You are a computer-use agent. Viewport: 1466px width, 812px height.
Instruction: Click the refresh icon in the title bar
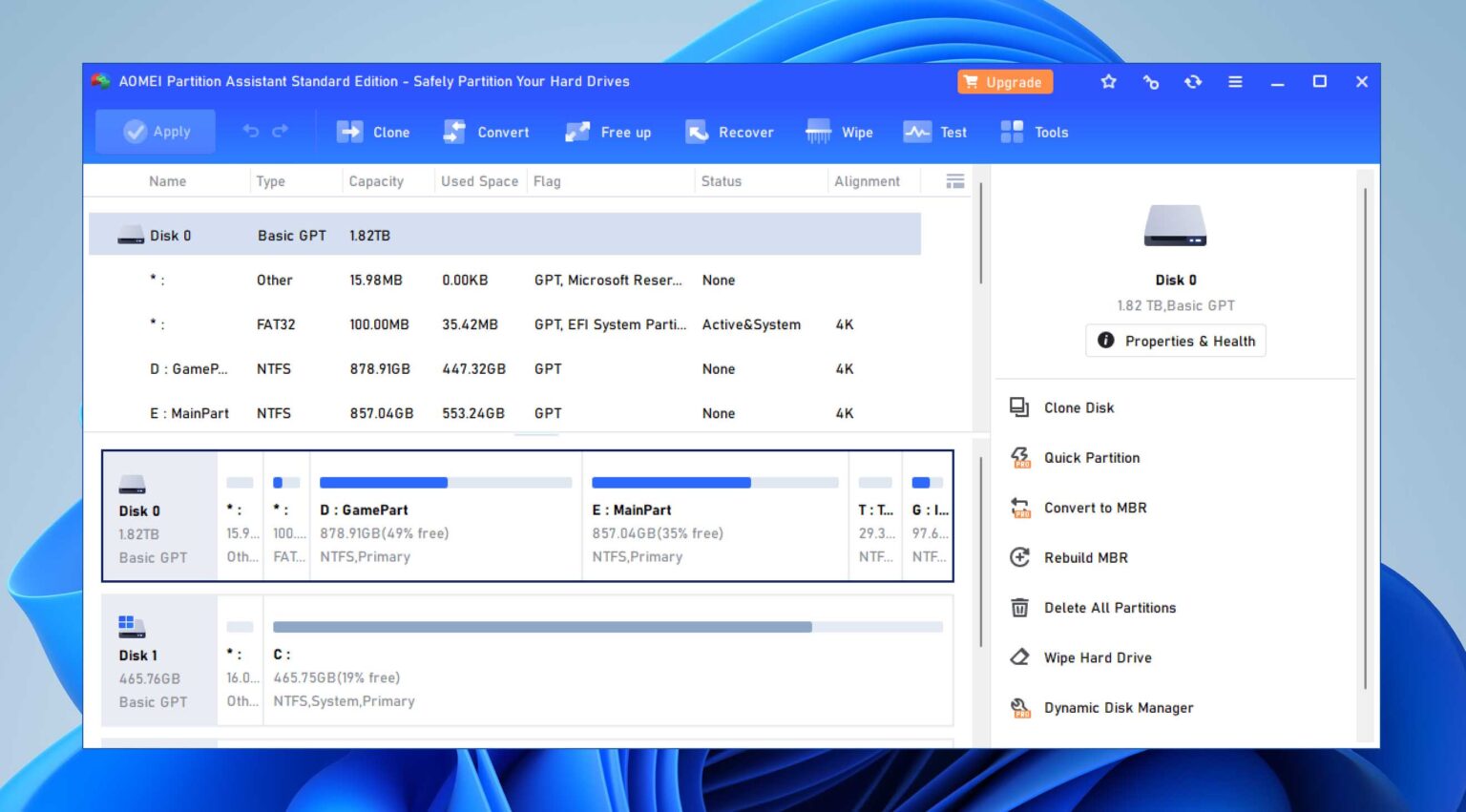(x=1193, y=82)
